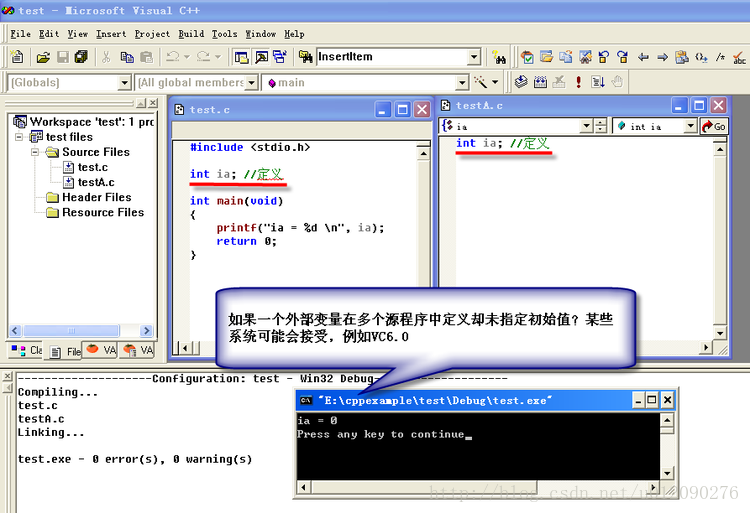
Task: Click the testA.c vertical scroll down arrow
Action: point(720,333)
